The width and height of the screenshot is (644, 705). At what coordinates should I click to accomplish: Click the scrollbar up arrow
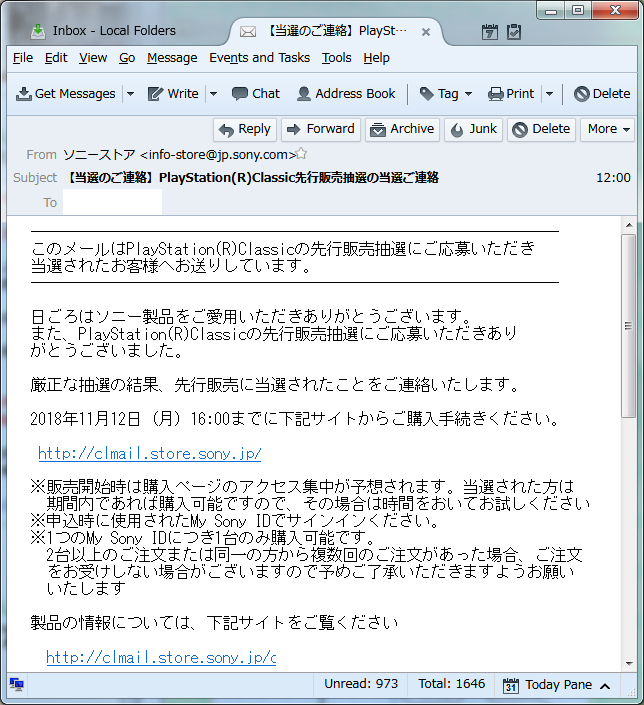click(629, 225)
